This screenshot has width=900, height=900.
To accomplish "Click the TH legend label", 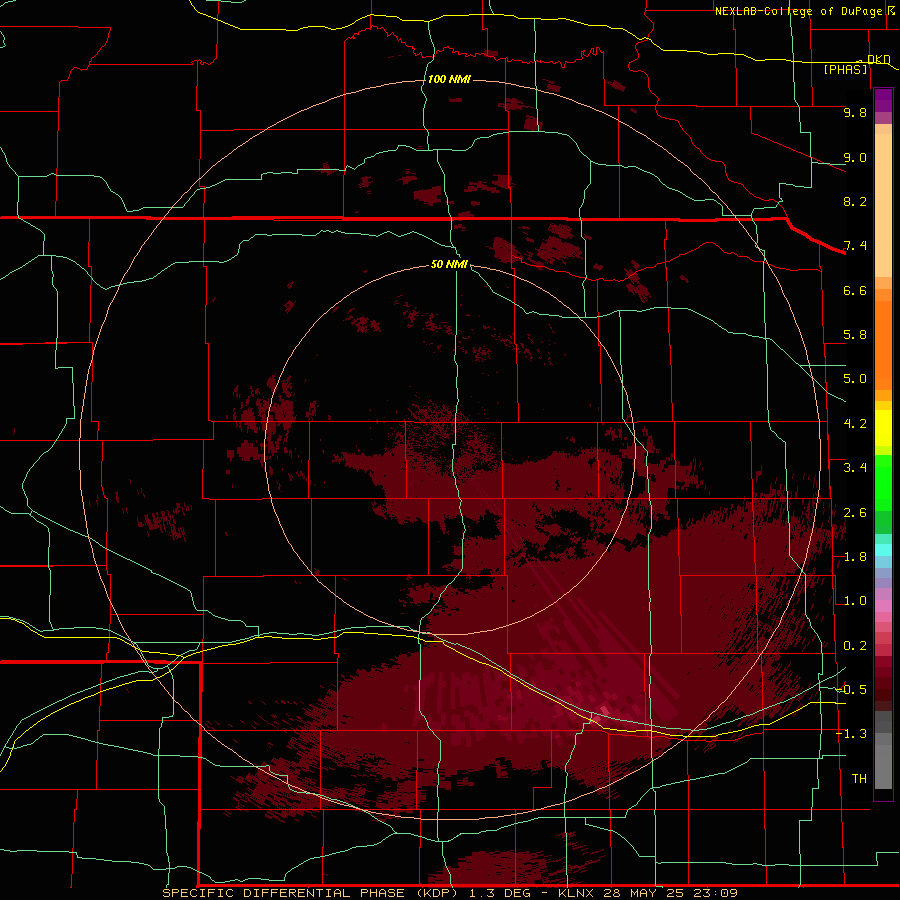I will pyautogui.click(x=859, y=779).
